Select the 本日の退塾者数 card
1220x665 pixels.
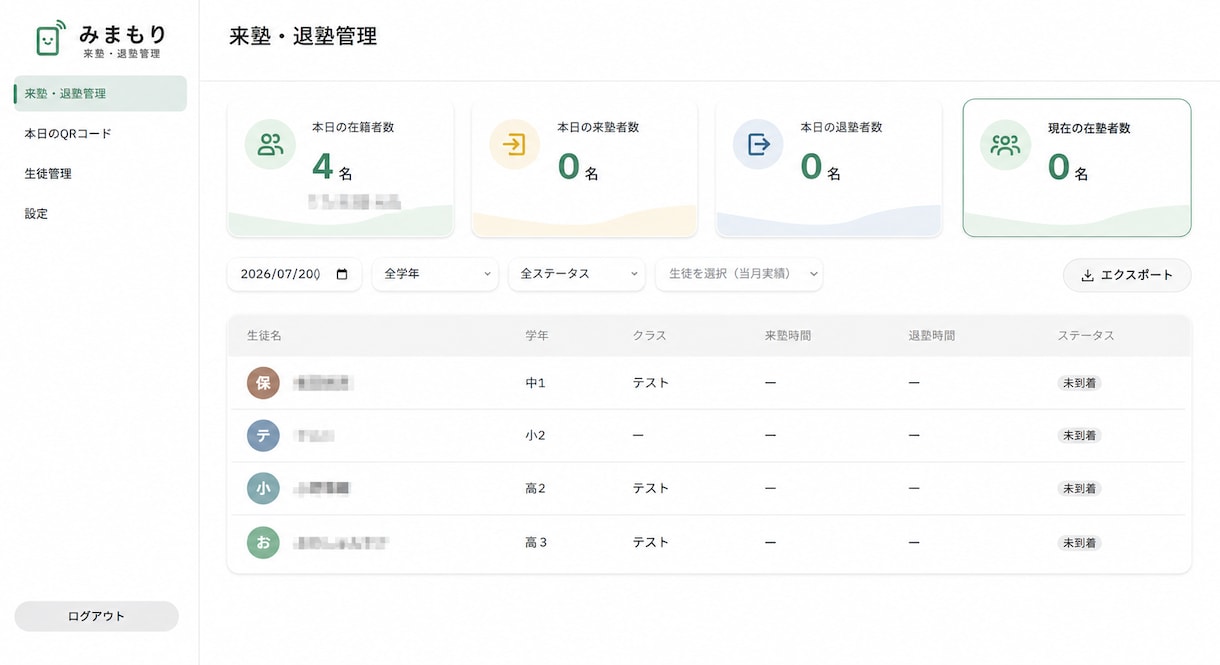pos(829,168)
